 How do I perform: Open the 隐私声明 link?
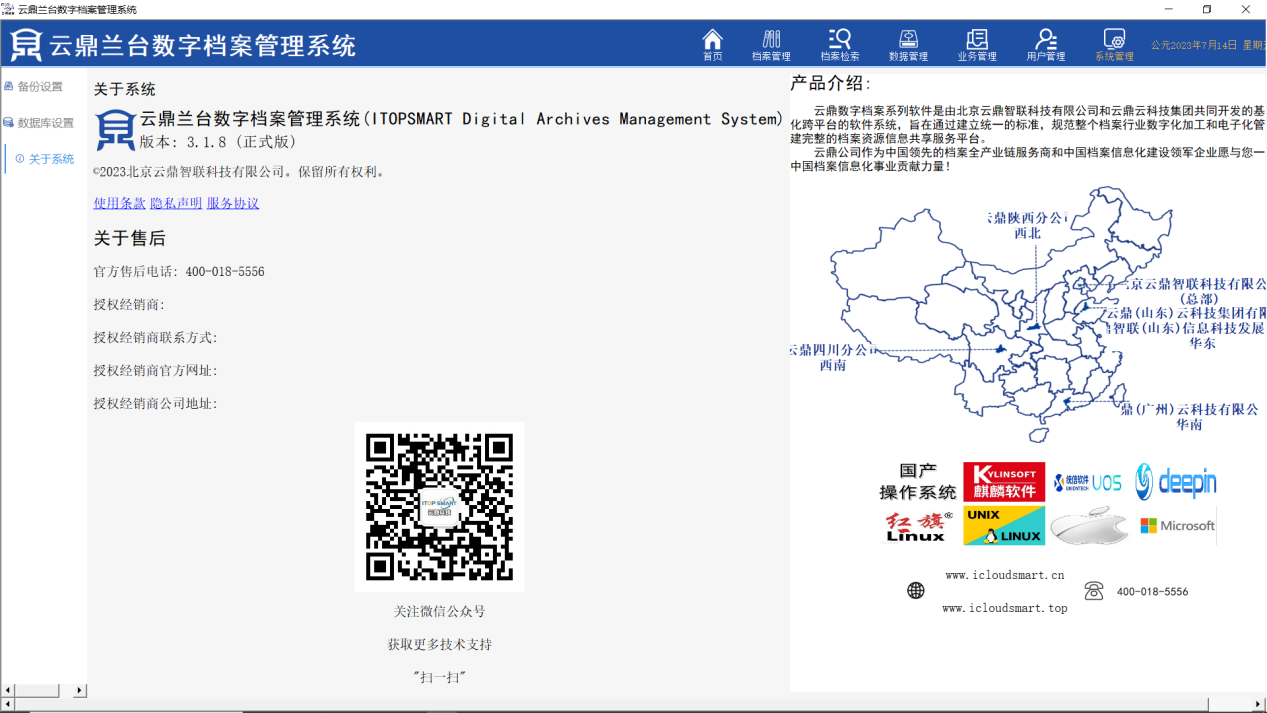point(176,203)
